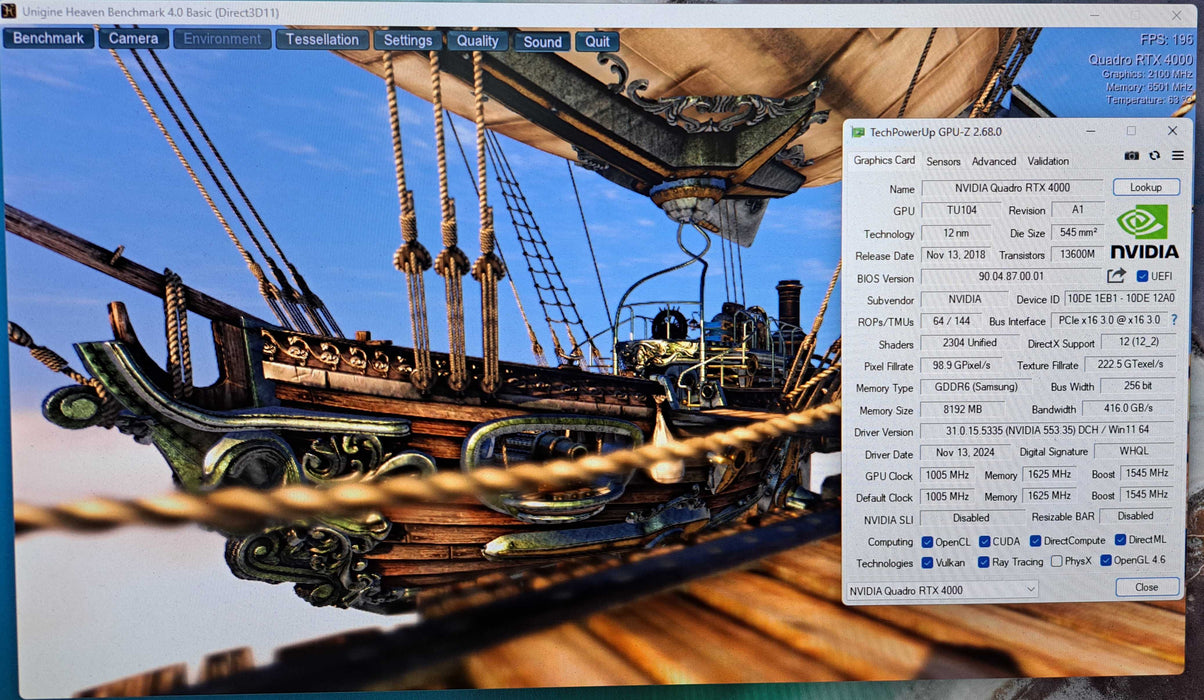Click the Resizable BAR Disabled field
Image resolution: width=1204 pixels, height=700 pixels.
(1136, 516)
